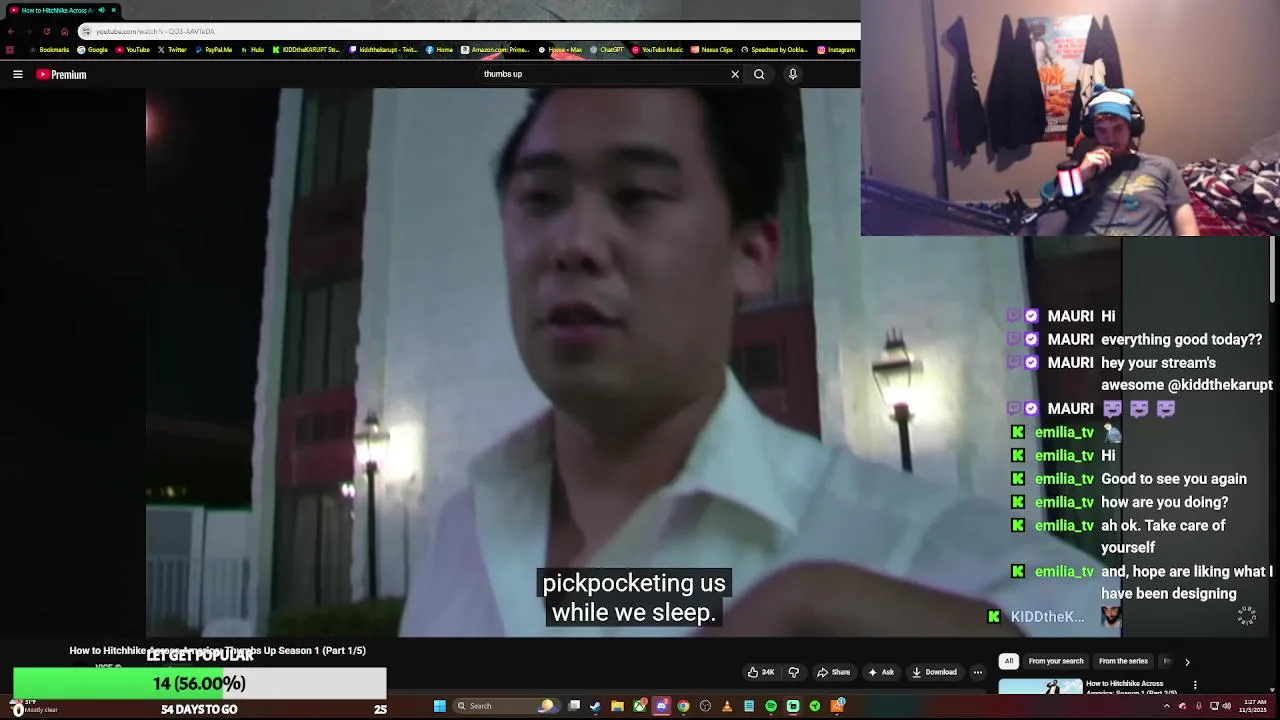Open the Facebook Home bookmark
This screenshot has width=1280, height=720.
(x=439, y=50)
